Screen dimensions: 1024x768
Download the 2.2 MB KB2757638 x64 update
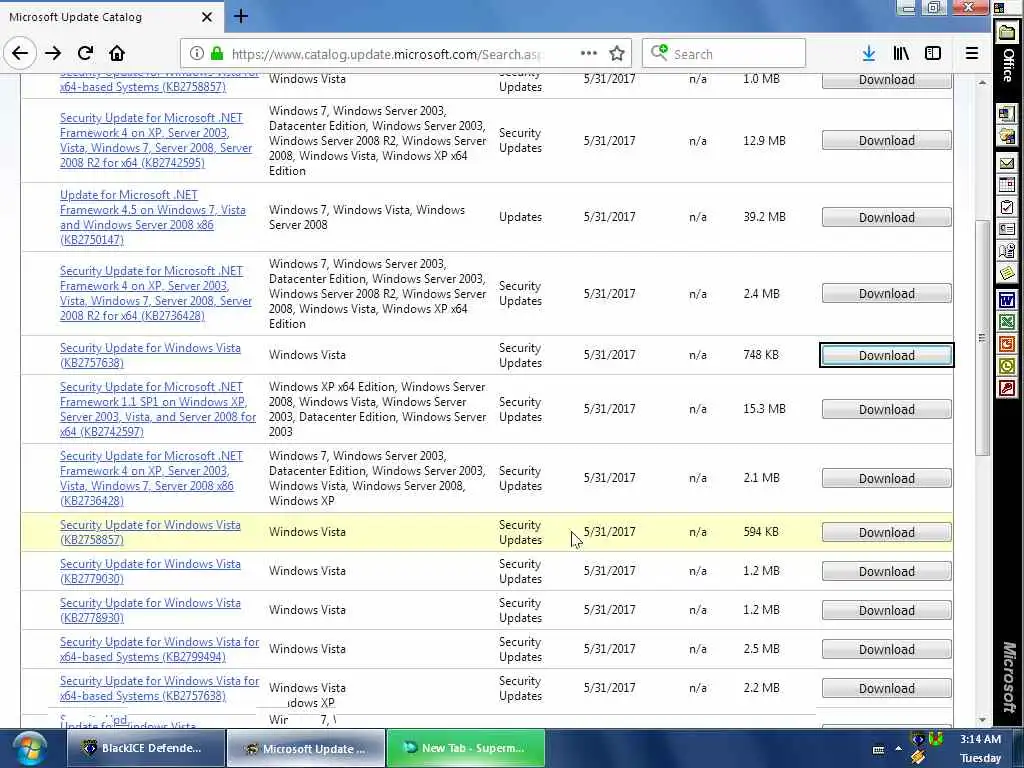tap(886, 688)
